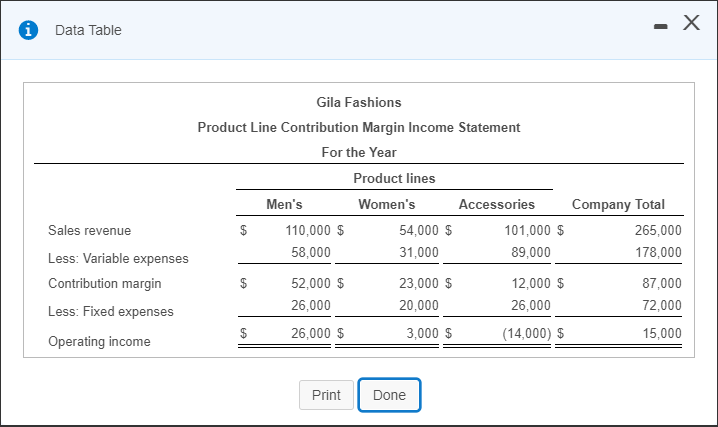Viewport: 718px width, 427px height.
Task: Click Company Total operating income 15,000
Action: pos(662,333)
